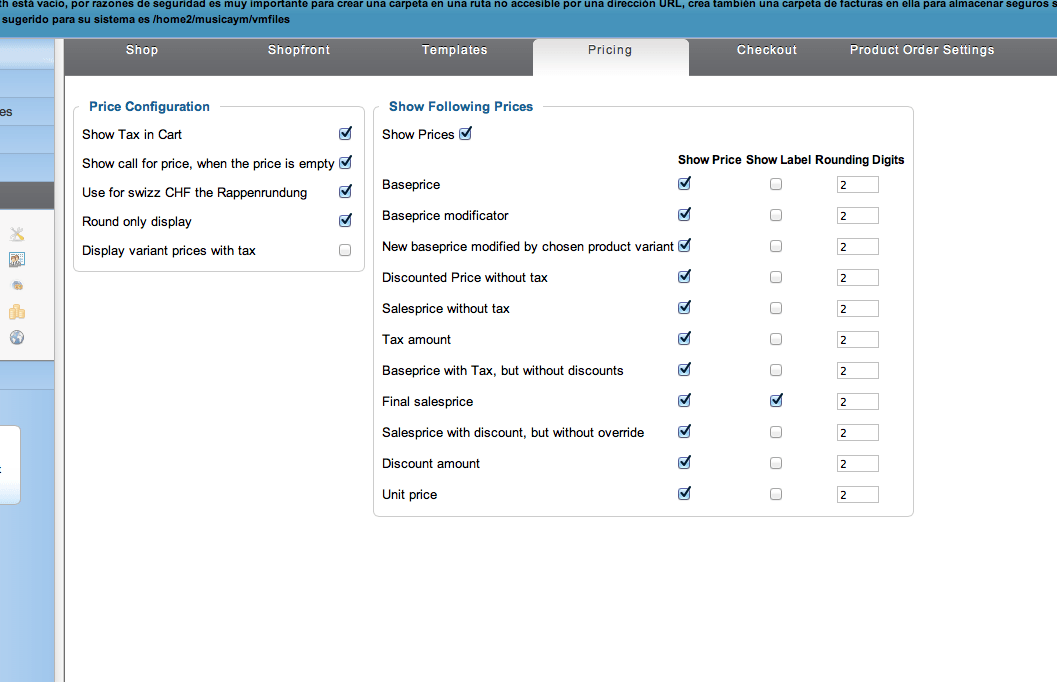This screenshot has height=682, width=1057.
Task: Enable Display variant prices with tax
Action: tap(345, 250)
